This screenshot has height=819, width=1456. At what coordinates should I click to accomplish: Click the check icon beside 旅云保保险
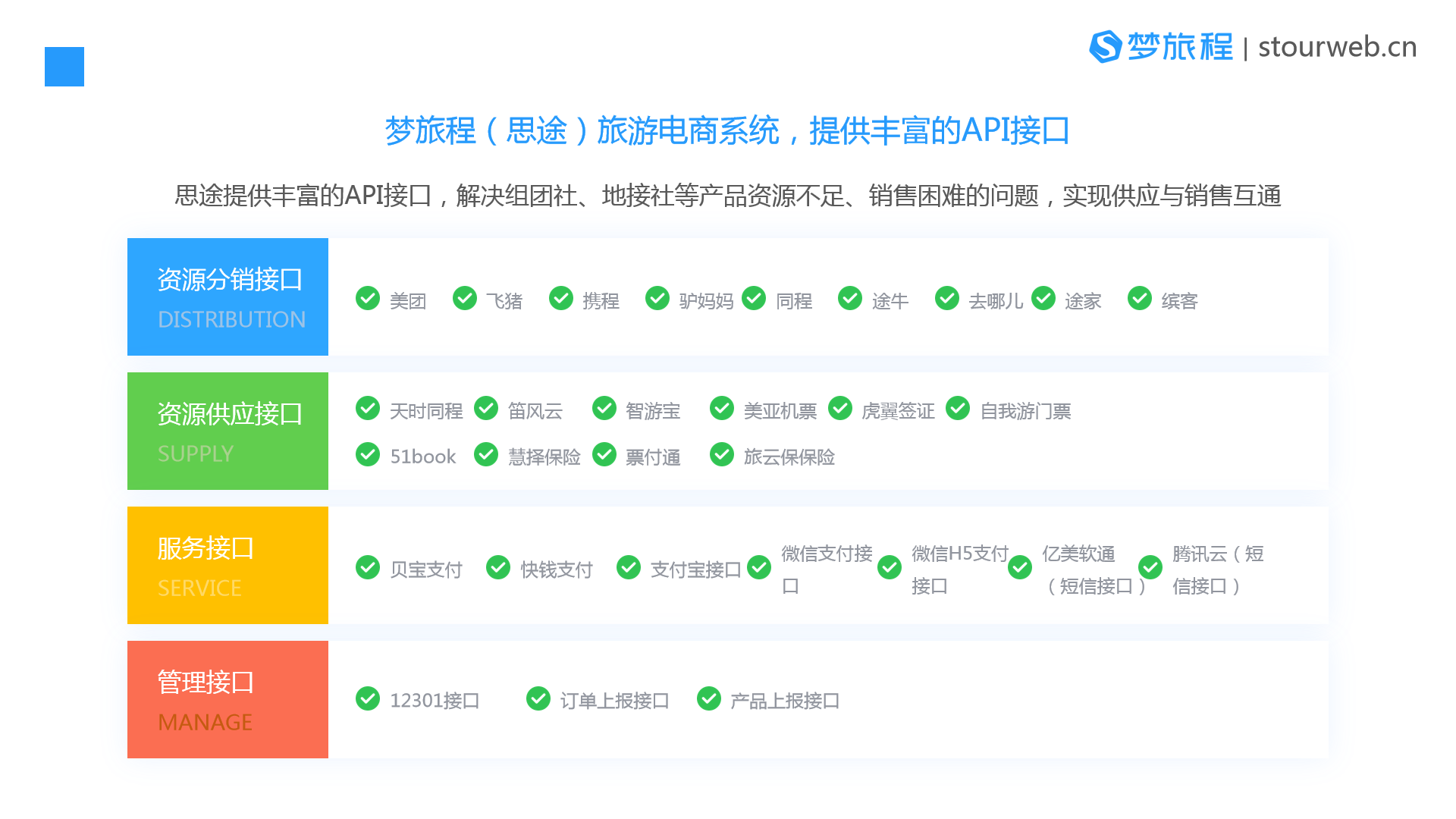click(722, 455)
